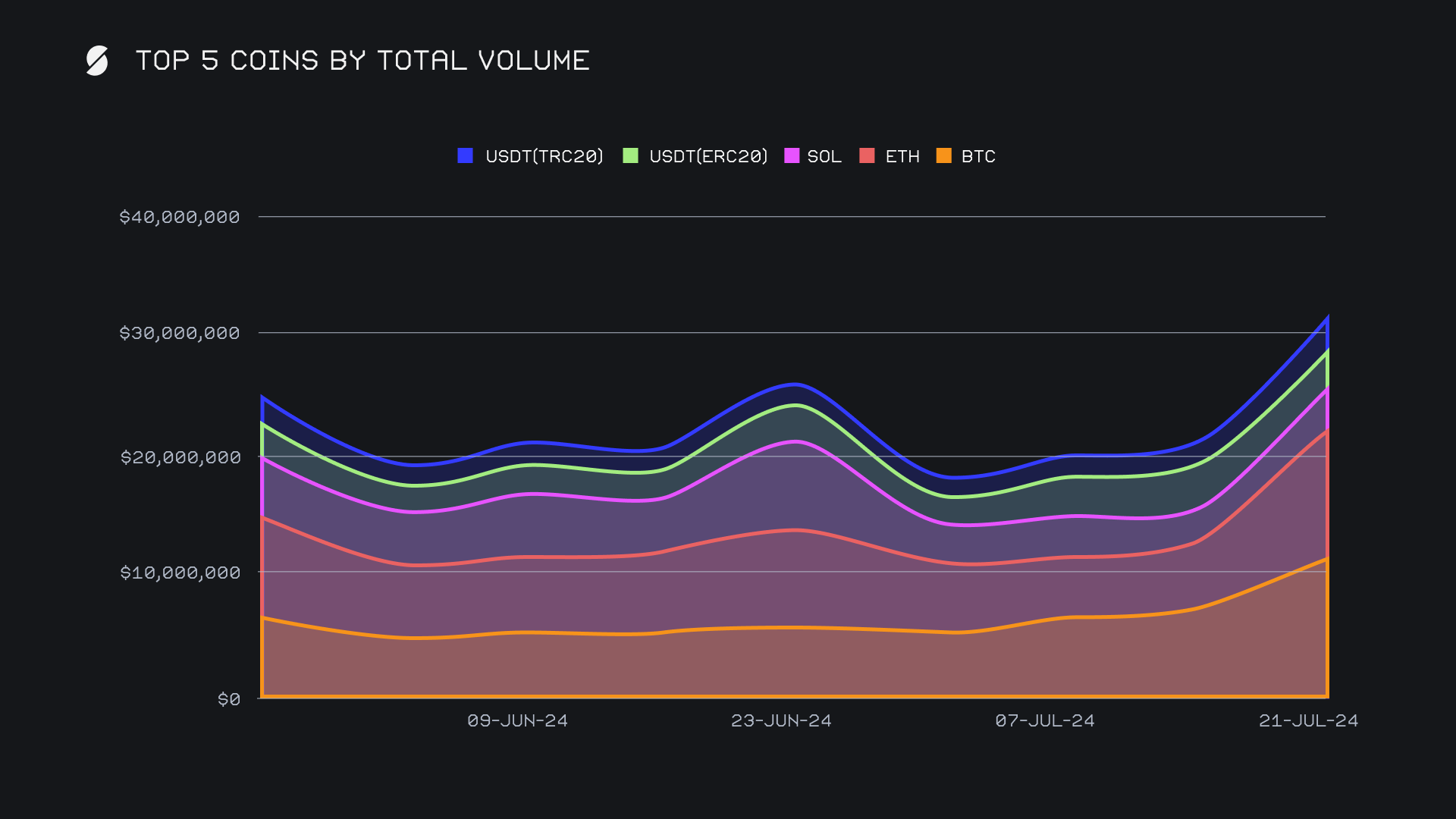Click the magenta SOL legend swatch

pyautogui.click(x=792, y=155)
